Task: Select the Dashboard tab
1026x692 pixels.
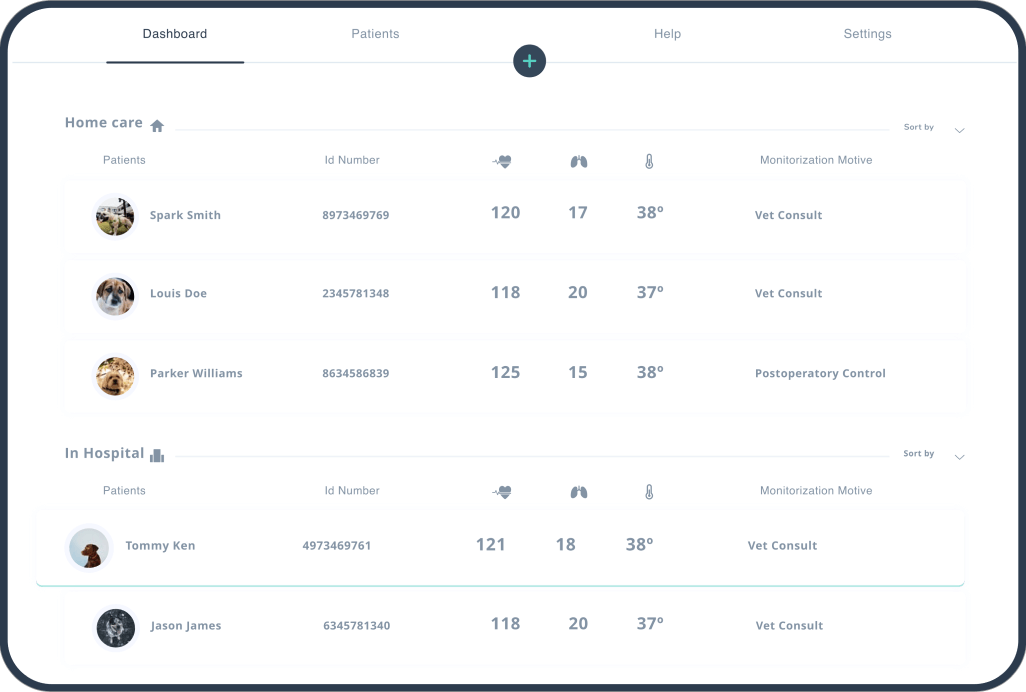Action: (174, 33)
